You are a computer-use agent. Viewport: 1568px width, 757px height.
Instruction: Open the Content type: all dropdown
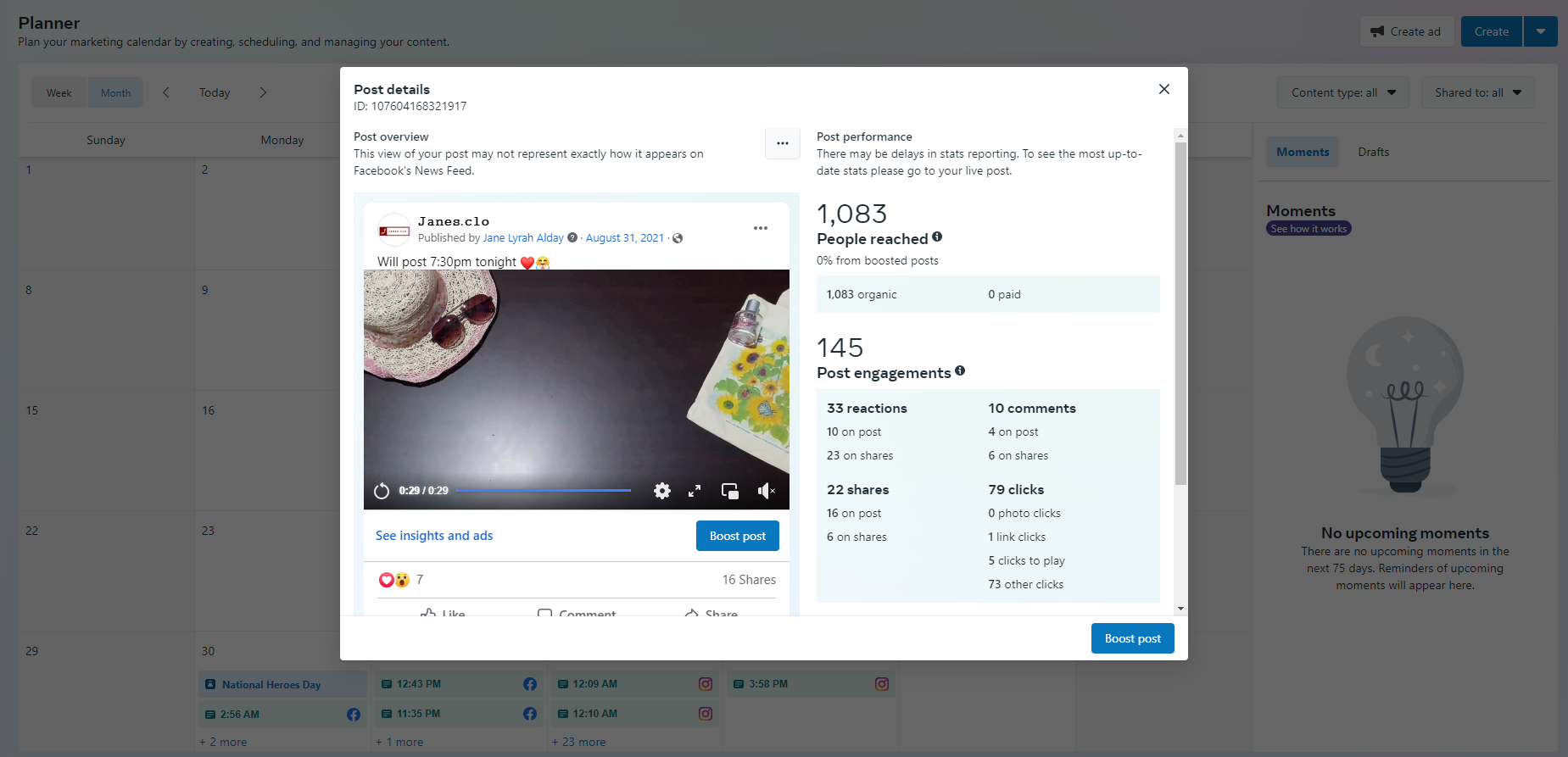pos(1343,92)
